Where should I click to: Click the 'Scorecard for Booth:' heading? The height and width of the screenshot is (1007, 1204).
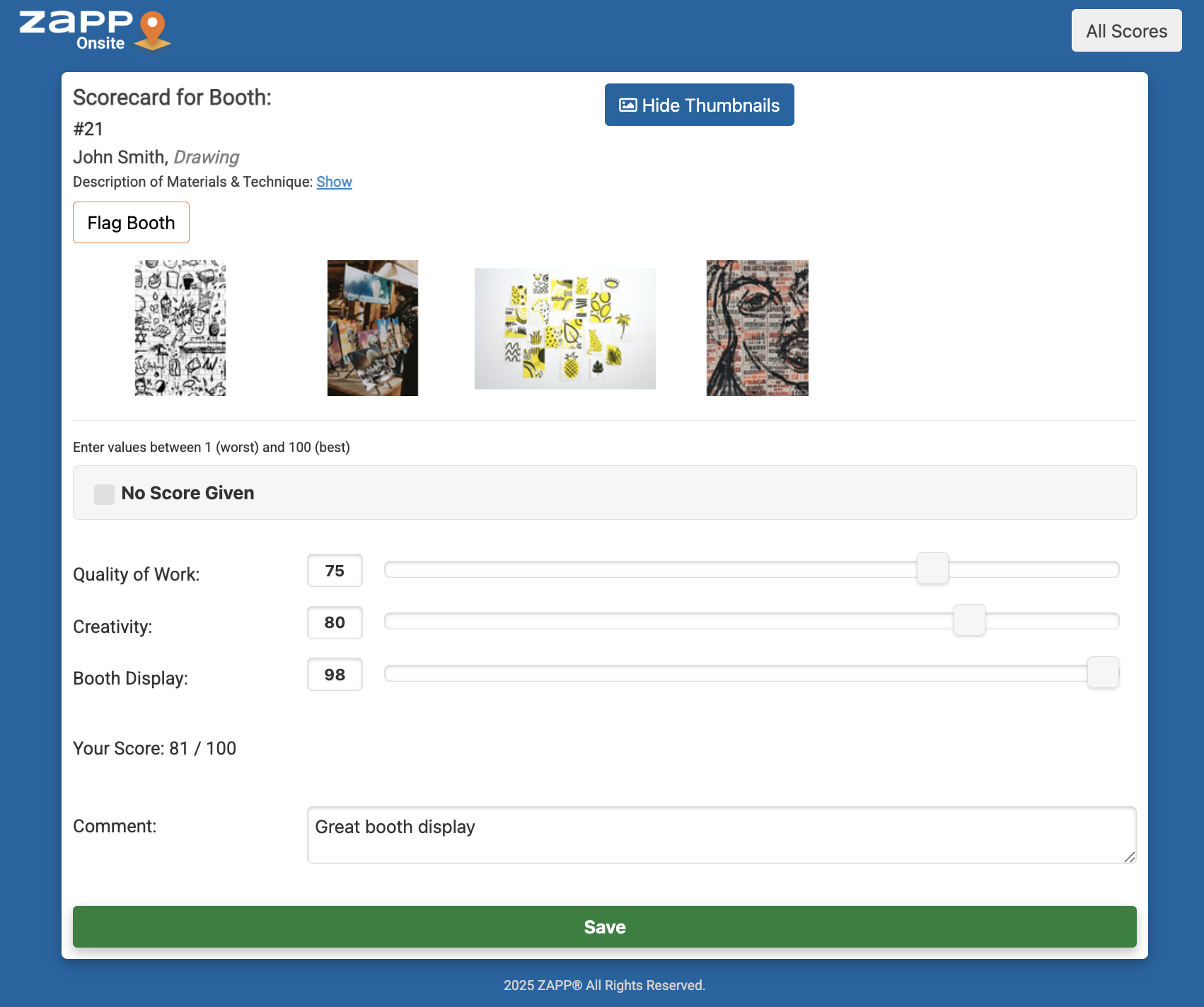pyautogui.click(x=173, y=97)
